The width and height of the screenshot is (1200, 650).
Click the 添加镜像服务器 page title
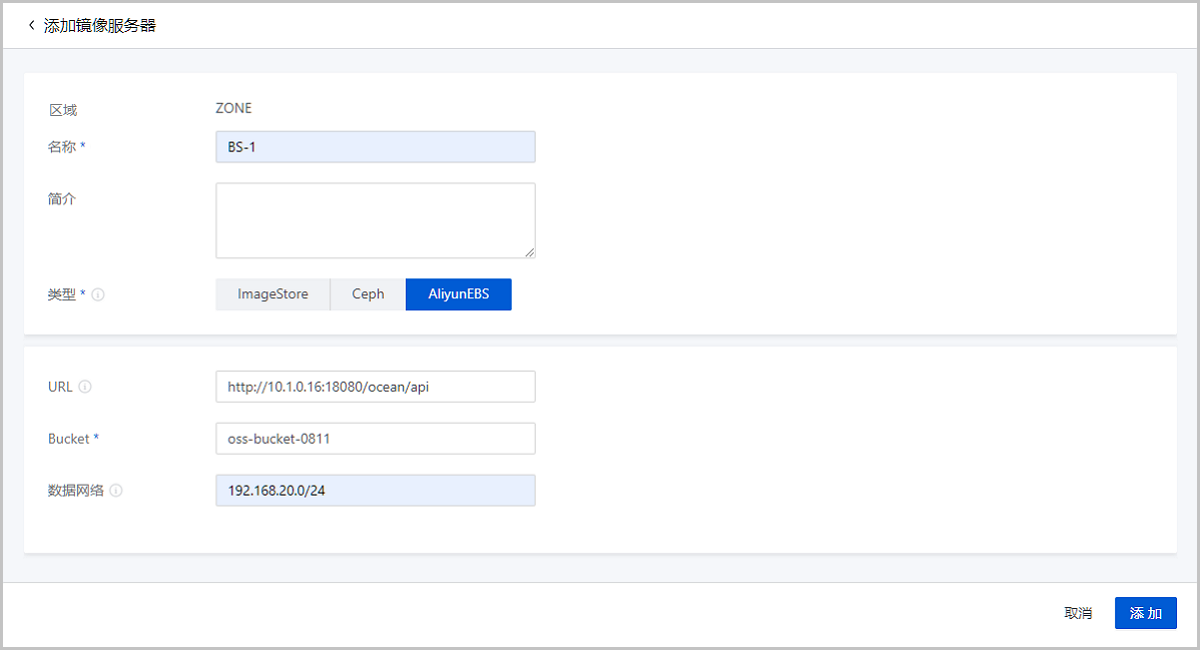100,25
